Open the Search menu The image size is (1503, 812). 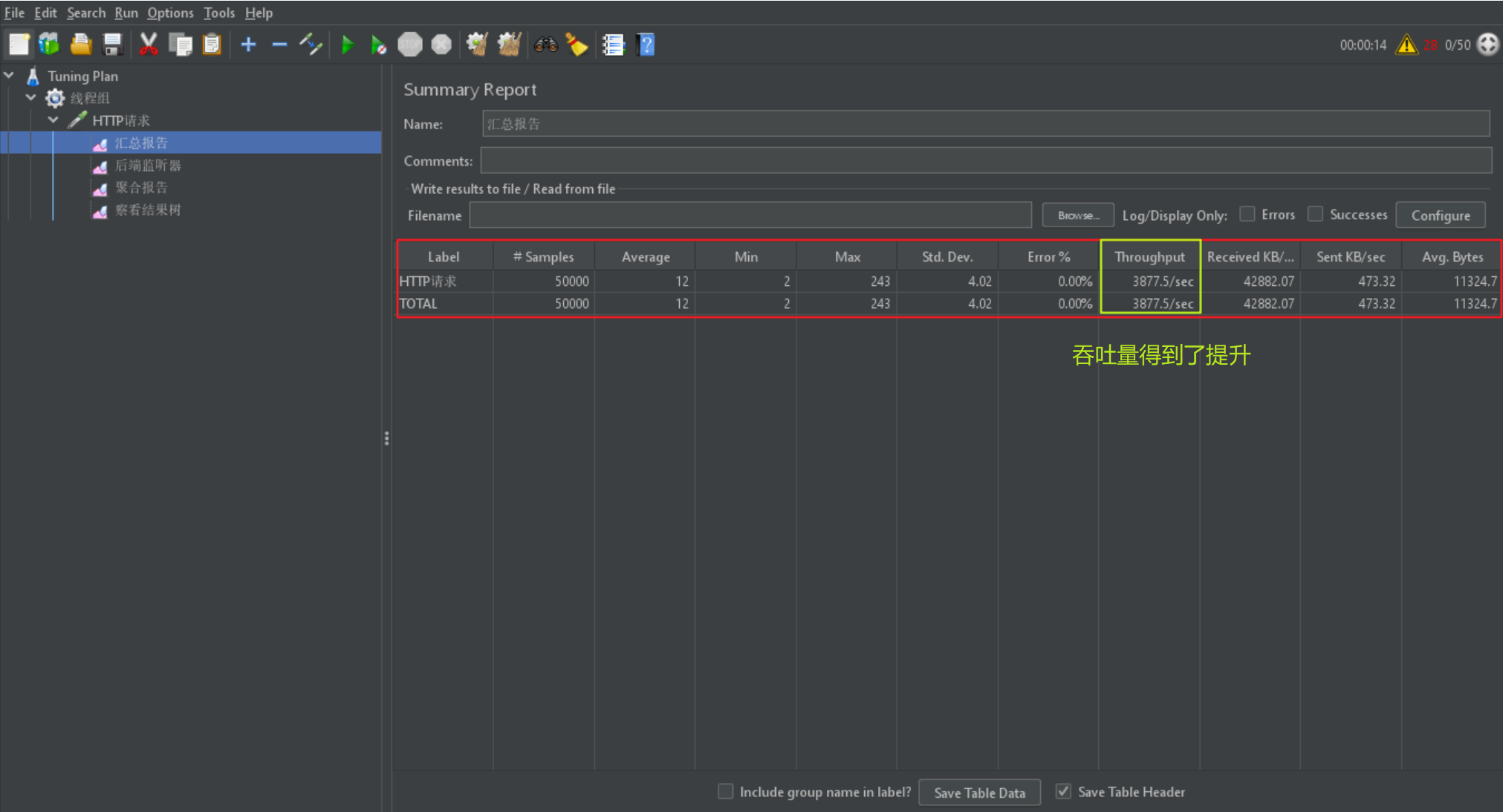point(86,13)
